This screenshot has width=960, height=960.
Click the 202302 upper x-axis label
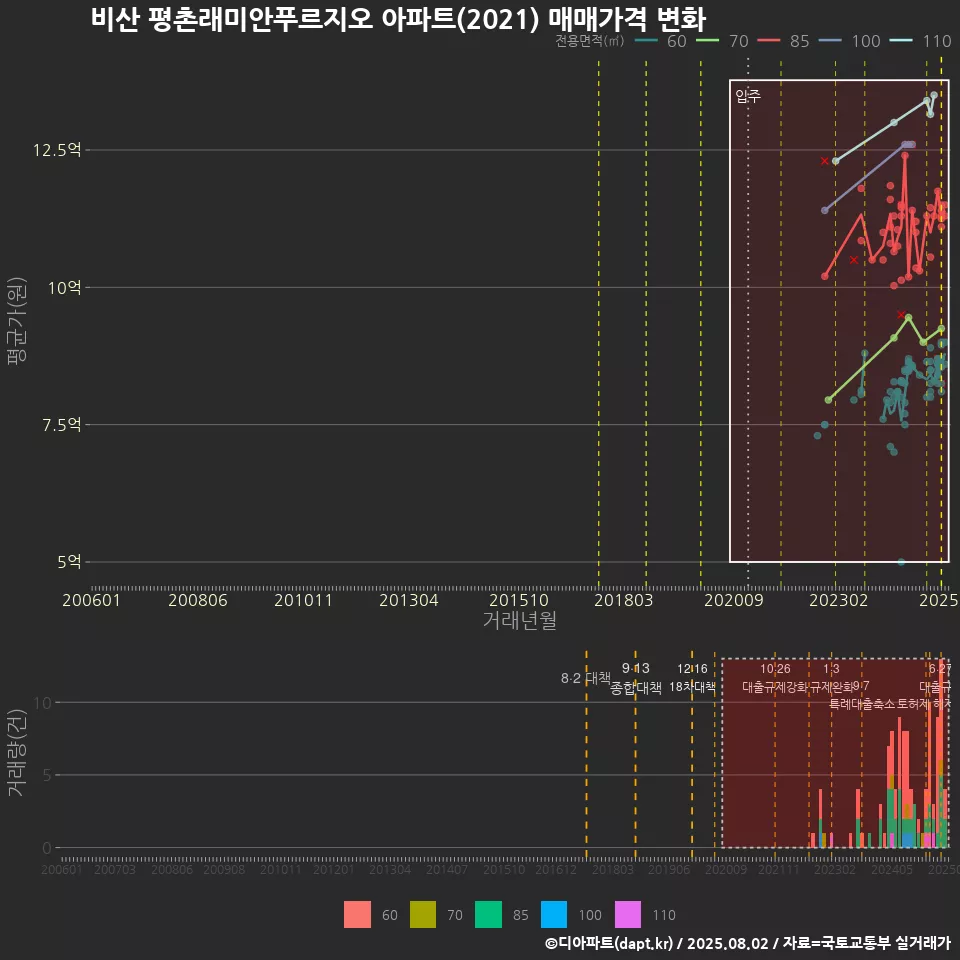839,600
